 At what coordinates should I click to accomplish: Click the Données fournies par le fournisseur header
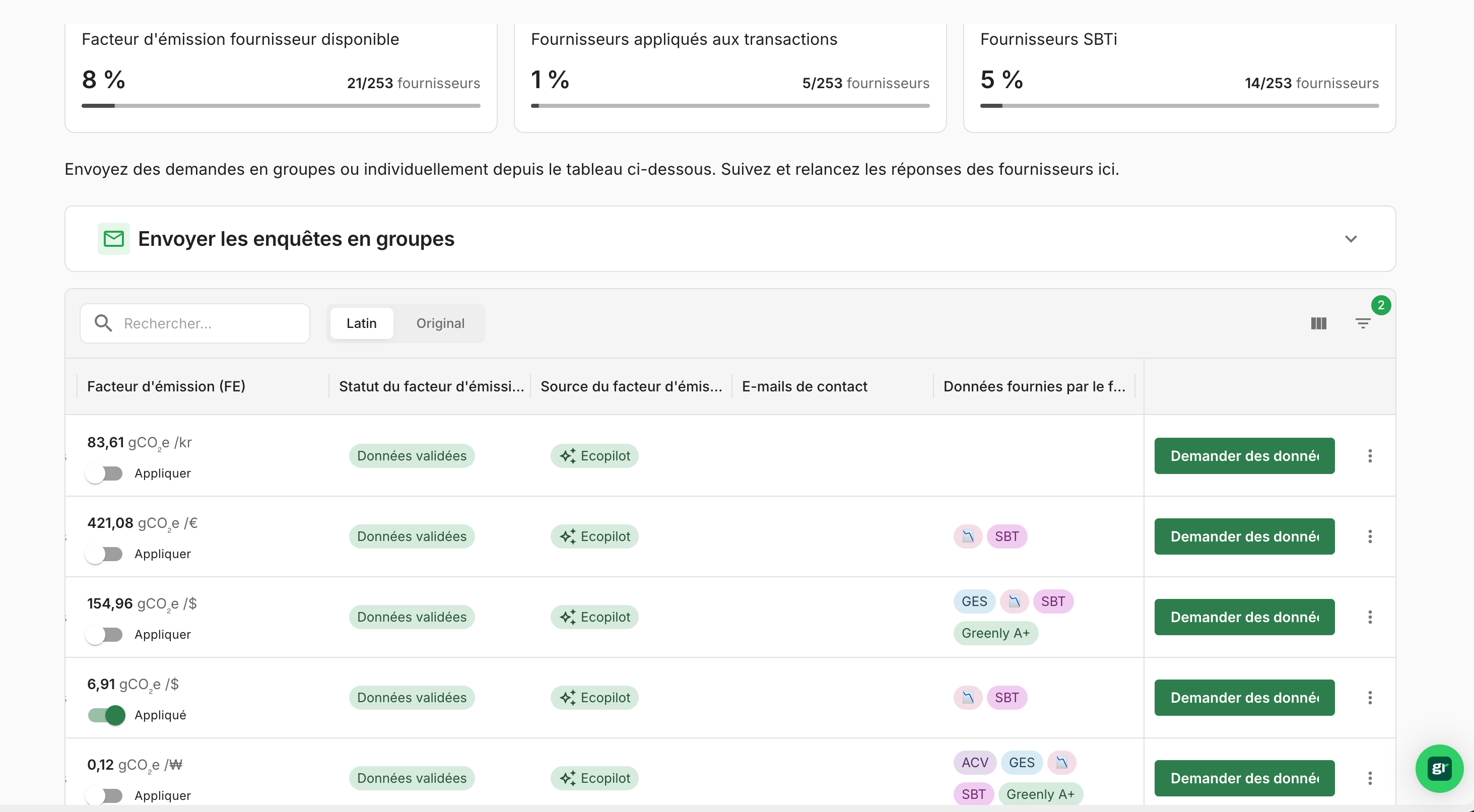tap(1035, 387)
